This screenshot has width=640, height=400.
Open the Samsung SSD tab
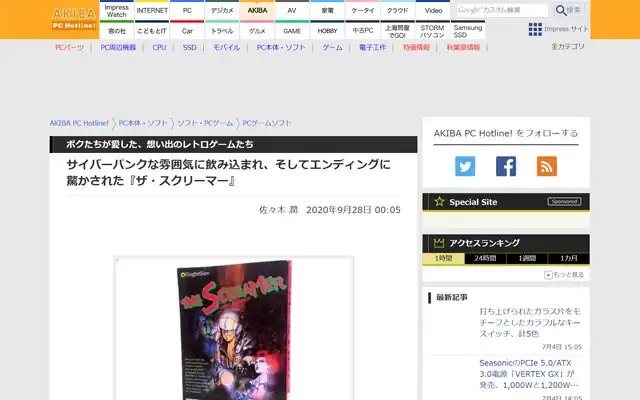tap(468, 31)
